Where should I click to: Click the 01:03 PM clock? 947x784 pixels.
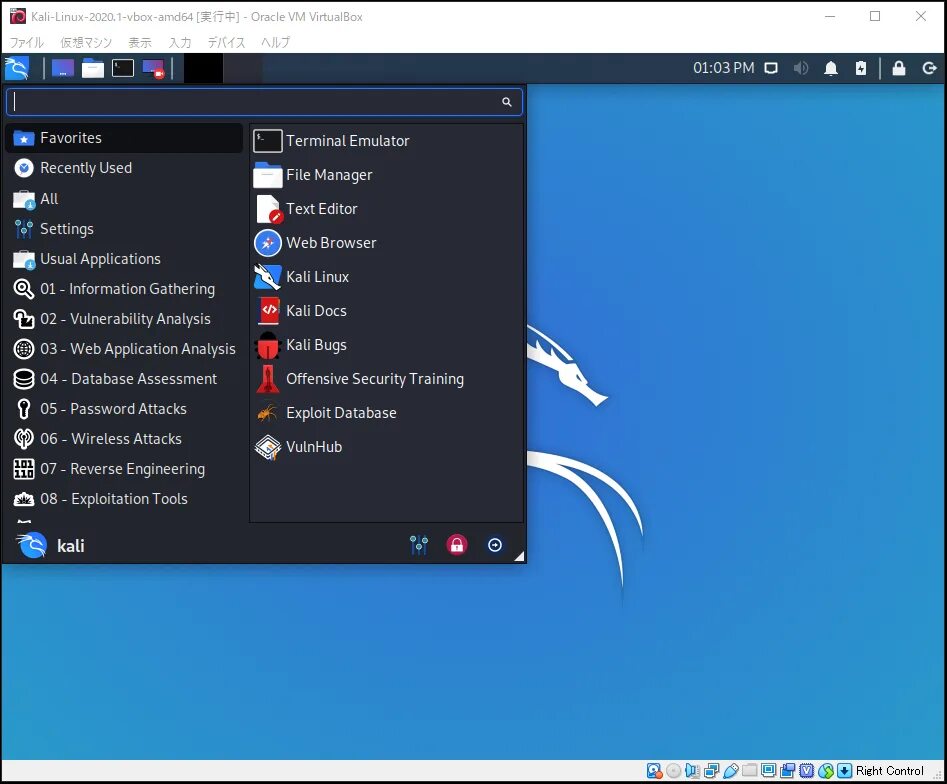[724, 68]
